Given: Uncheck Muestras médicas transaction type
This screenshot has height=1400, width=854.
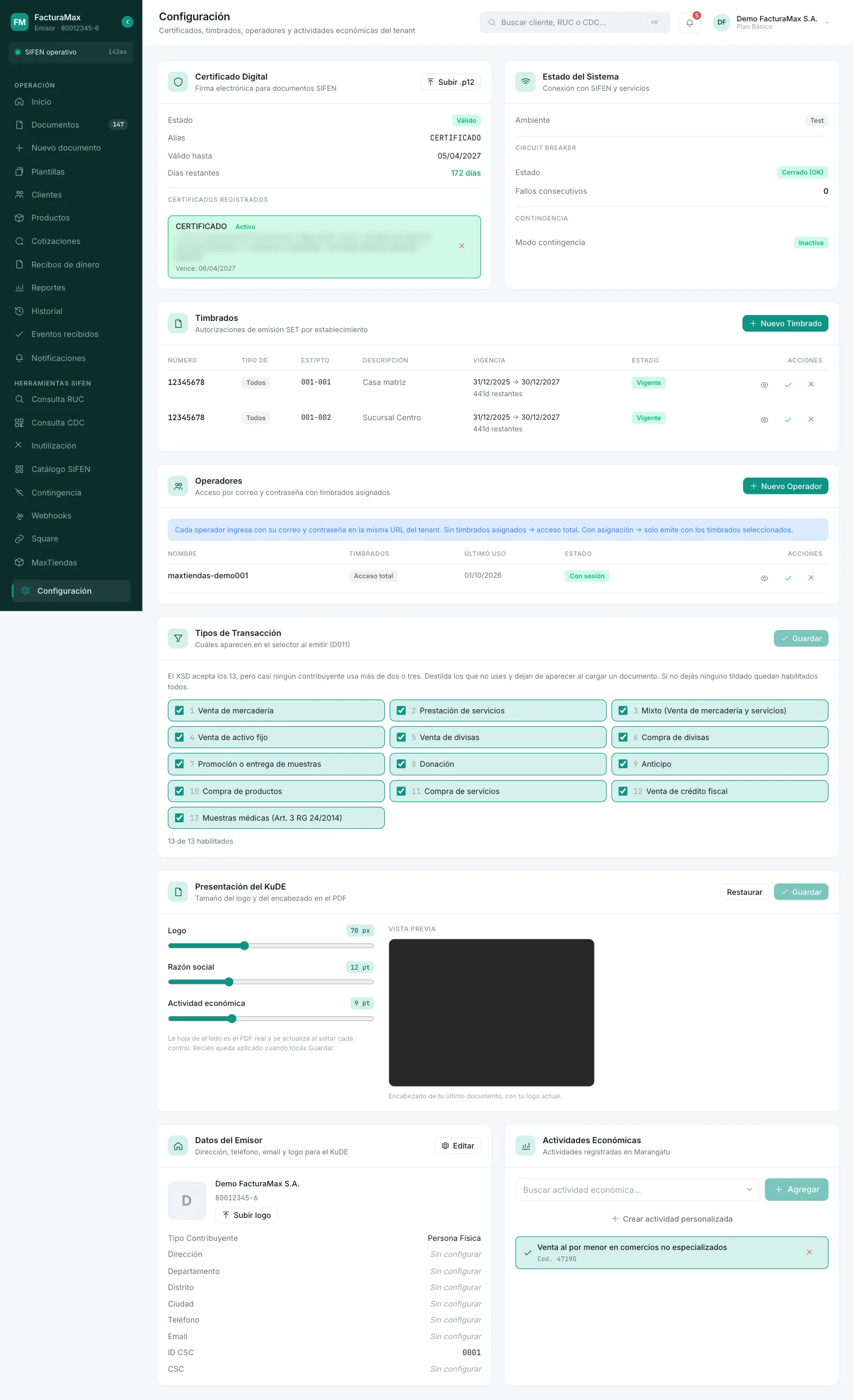Looking at the screenshot, I should (x=179, y=818).
